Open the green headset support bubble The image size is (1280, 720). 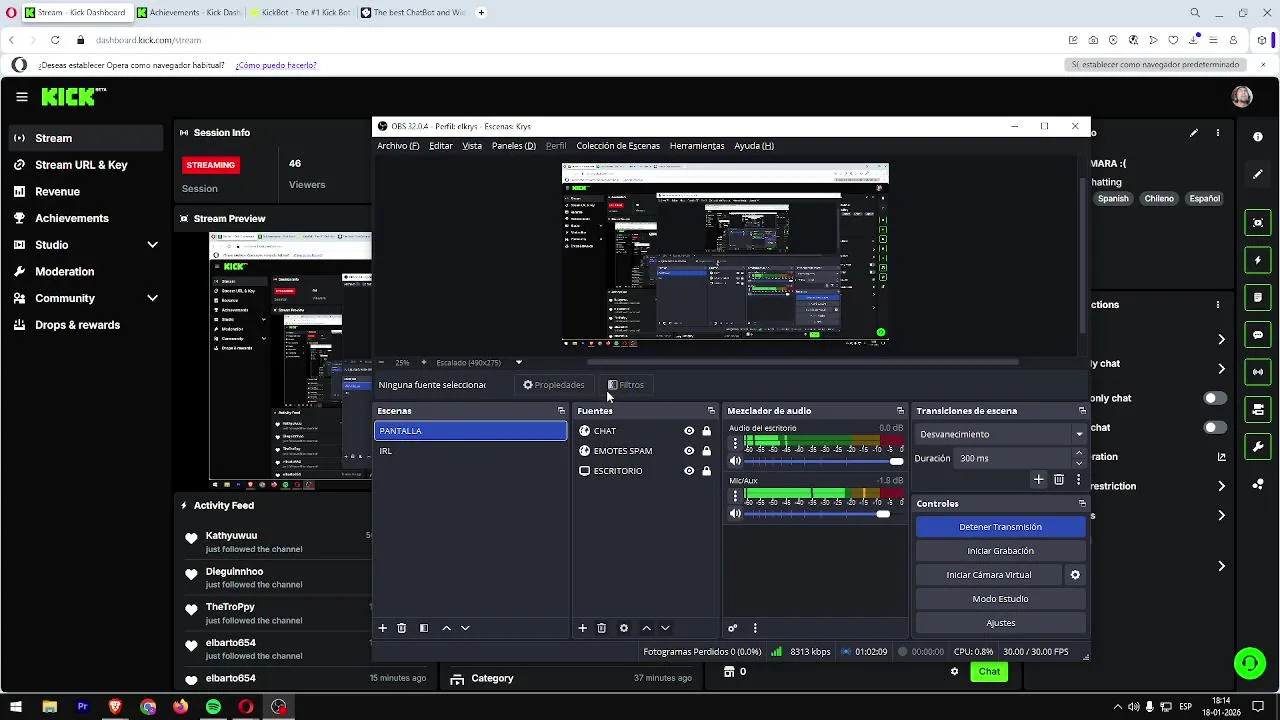click(1249, 662)
